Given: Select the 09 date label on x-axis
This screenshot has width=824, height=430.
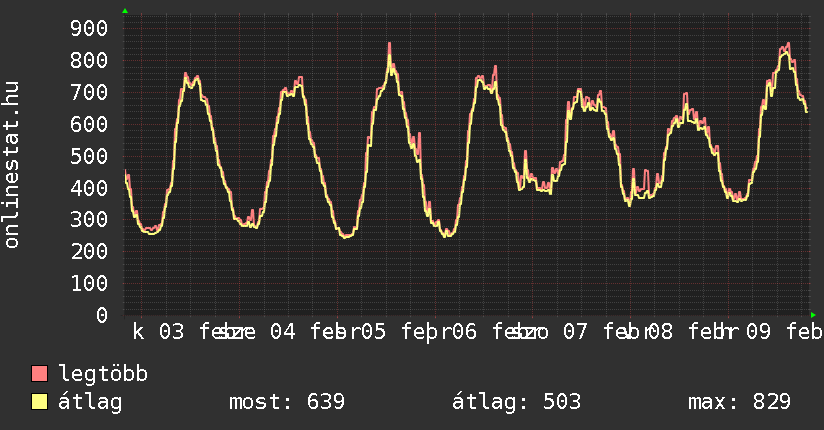Looking at the screenshot, I should [760, 331].
